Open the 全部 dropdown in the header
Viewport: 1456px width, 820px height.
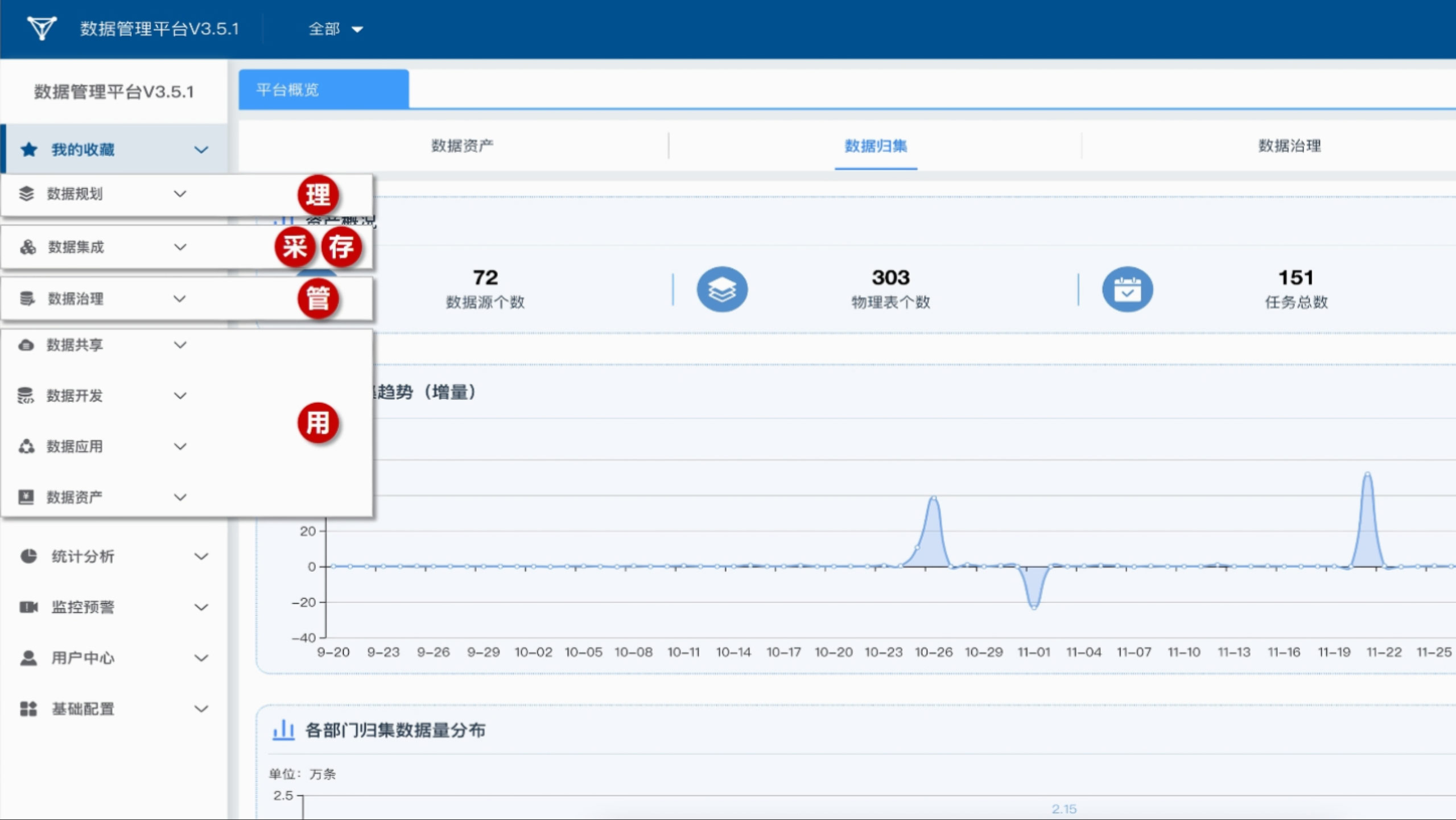335,28
